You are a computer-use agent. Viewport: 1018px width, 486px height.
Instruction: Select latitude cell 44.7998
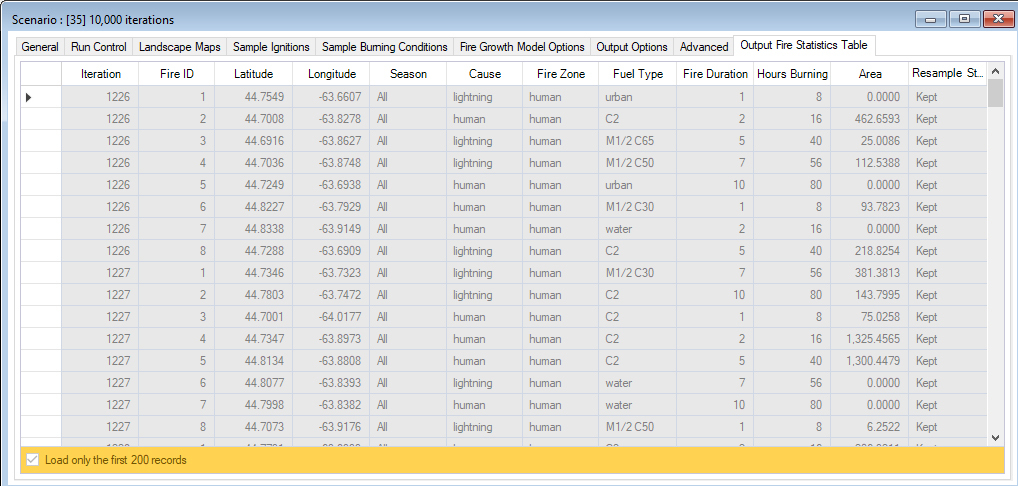tap(254, 405)
